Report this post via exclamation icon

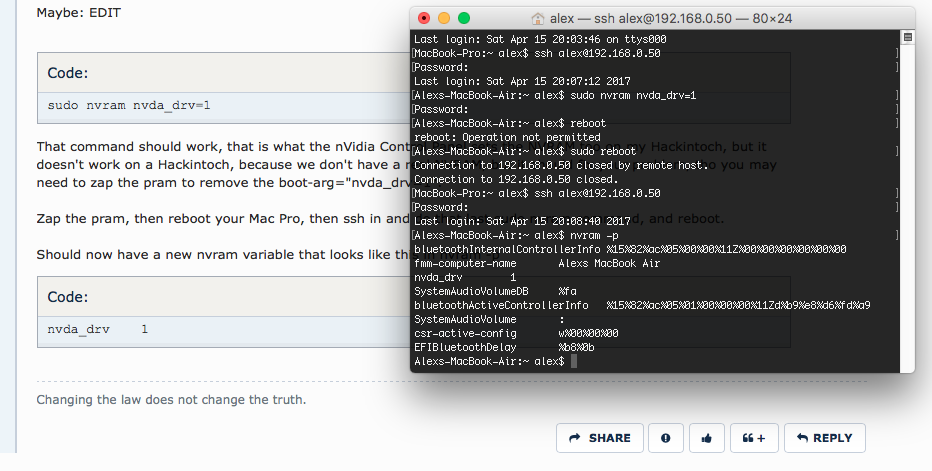(x=666, y=438)
